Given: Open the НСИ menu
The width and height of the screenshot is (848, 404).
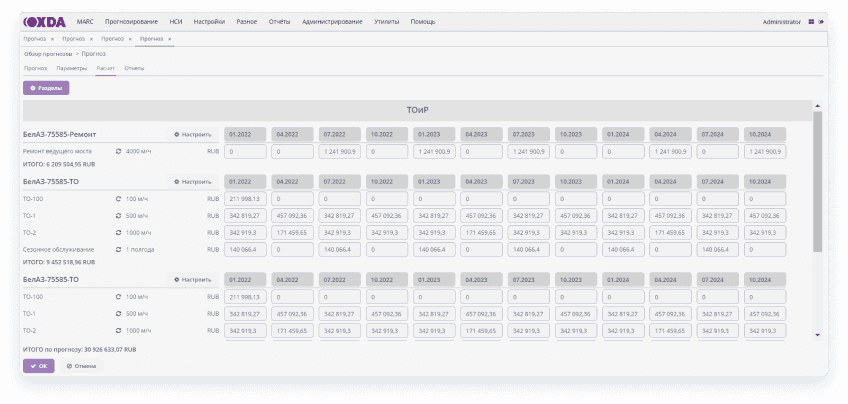Looking at the screenshot, I should coord(176,22).
